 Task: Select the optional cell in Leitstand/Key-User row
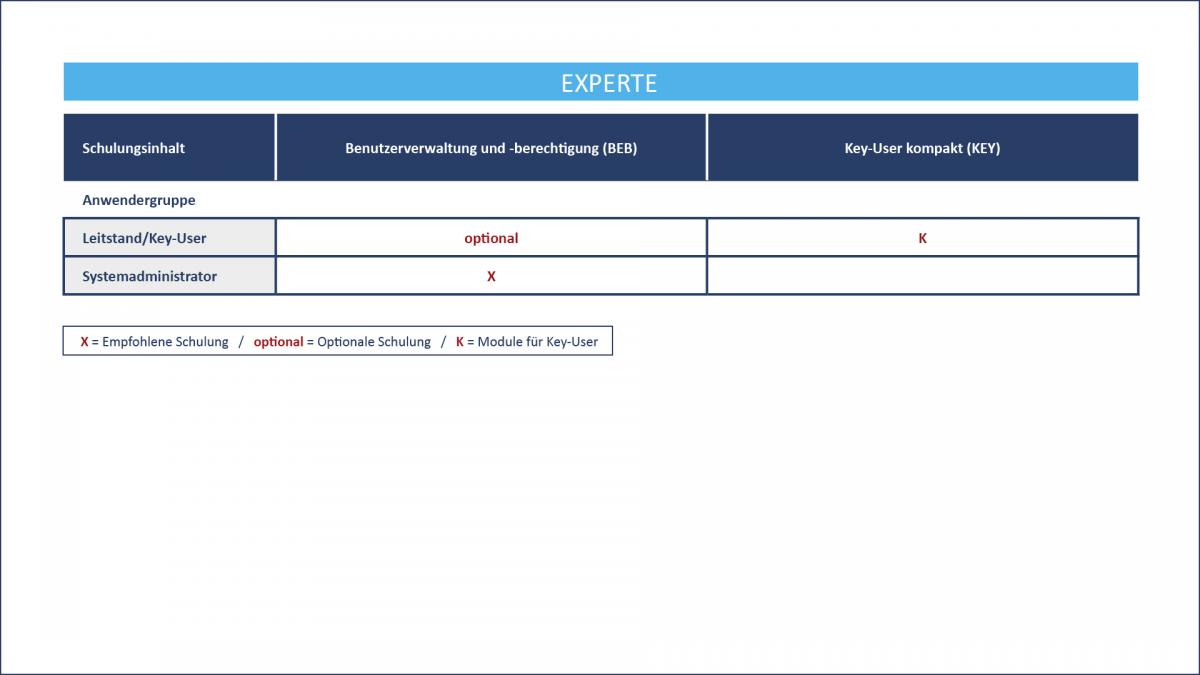pos(491,238)
